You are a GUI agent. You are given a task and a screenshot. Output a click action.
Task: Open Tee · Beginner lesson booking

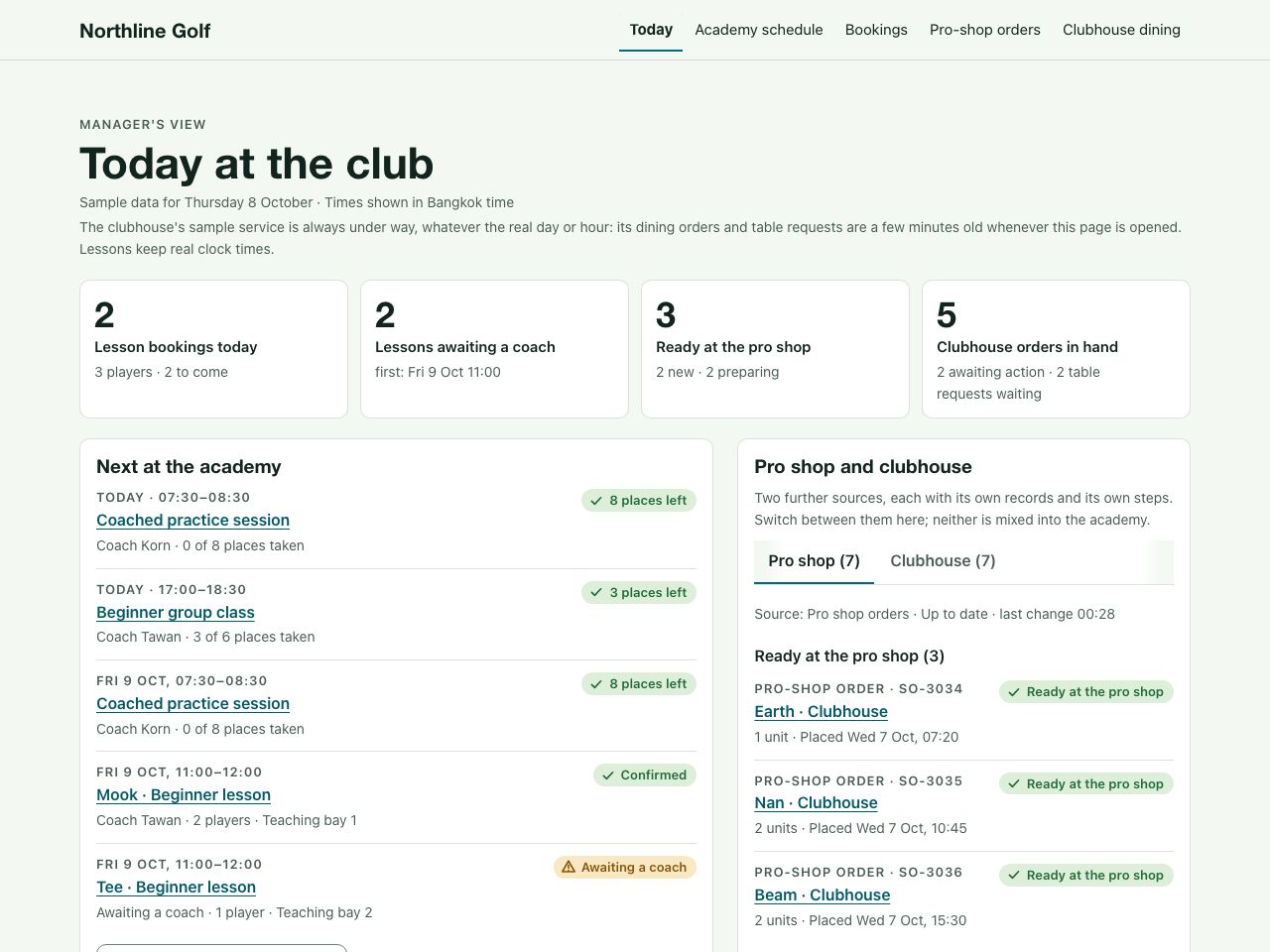click(x=176, y=888)
